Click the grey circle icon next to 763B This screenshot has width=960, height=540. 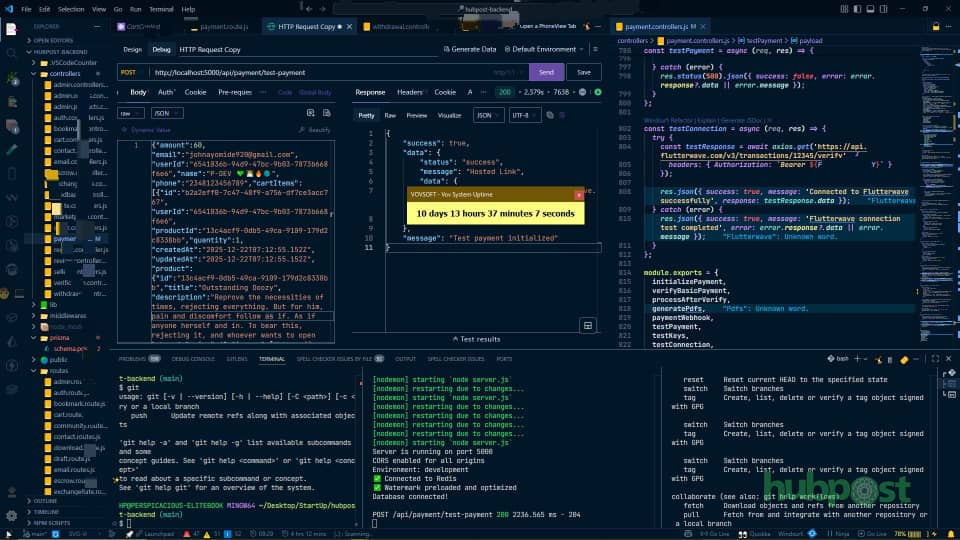pyautogui.click(x=582, y=92)
